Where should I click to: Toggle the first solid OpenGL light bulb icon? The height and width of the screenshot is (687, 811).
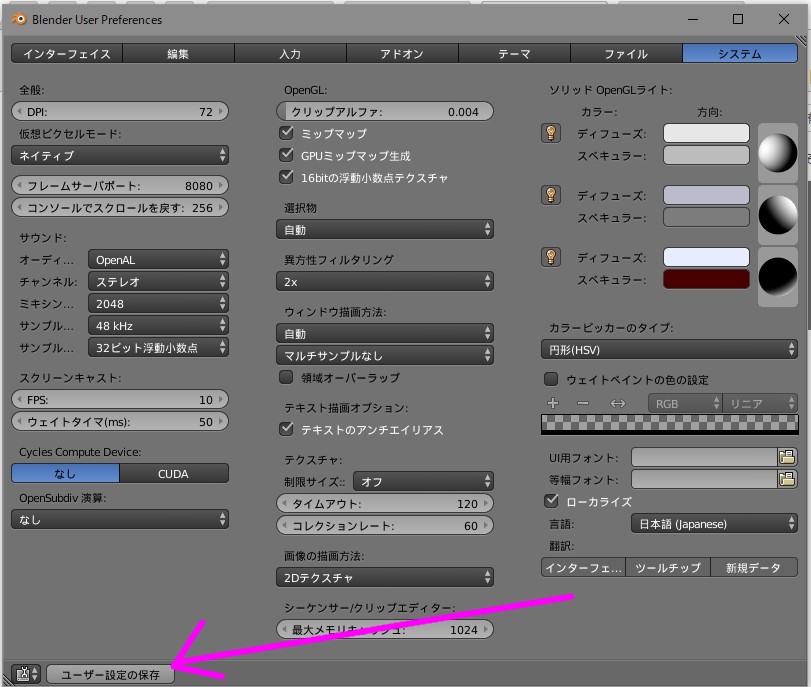coord(551,133)
